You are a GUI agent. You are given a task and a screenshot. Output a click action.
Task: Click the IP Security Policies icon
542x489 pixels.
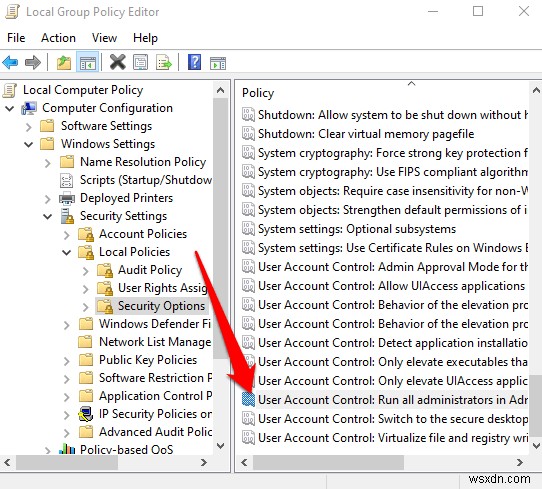coord(86,414)
